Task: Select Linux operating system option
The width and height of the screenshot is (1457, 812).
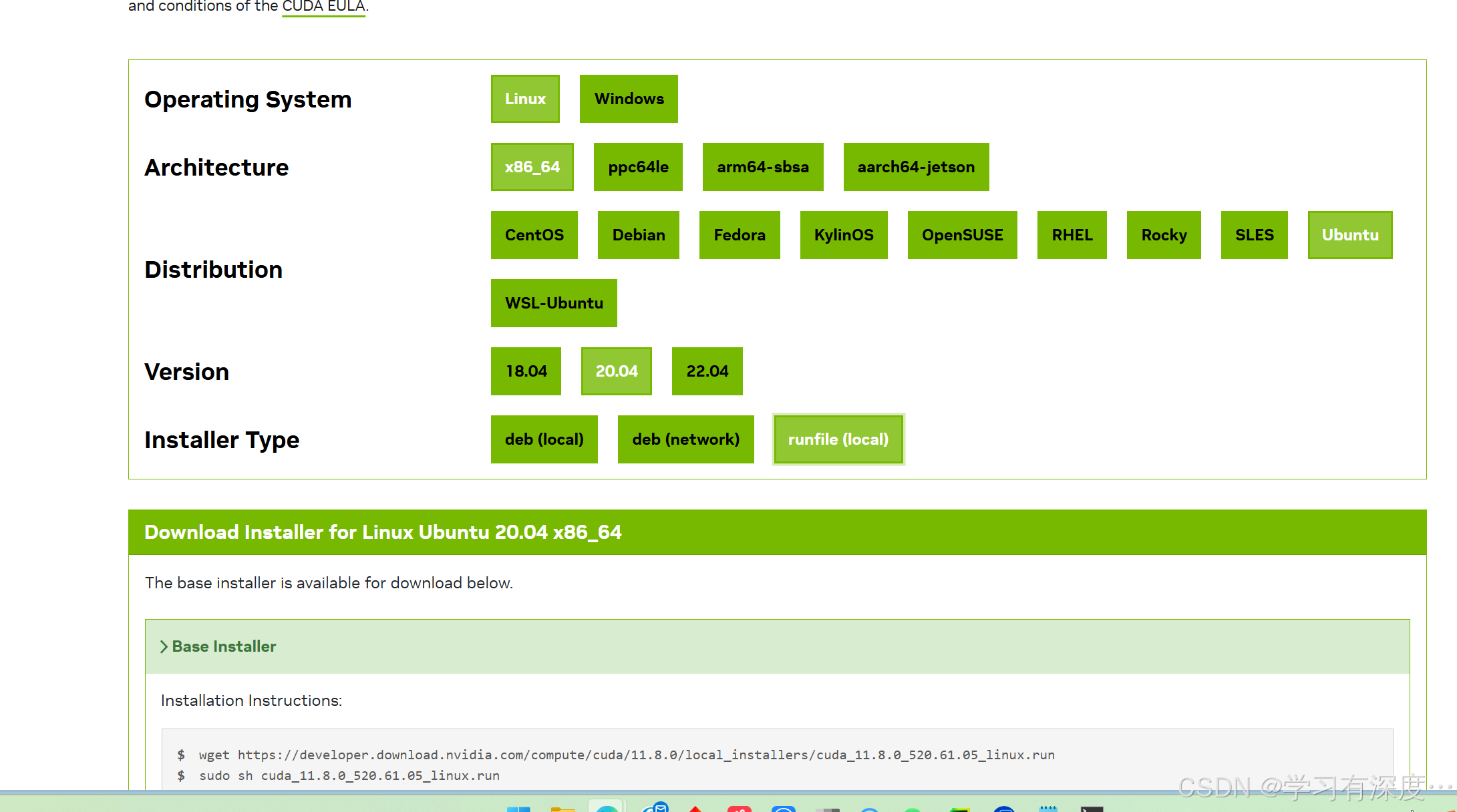Action: tap(525, 99)
